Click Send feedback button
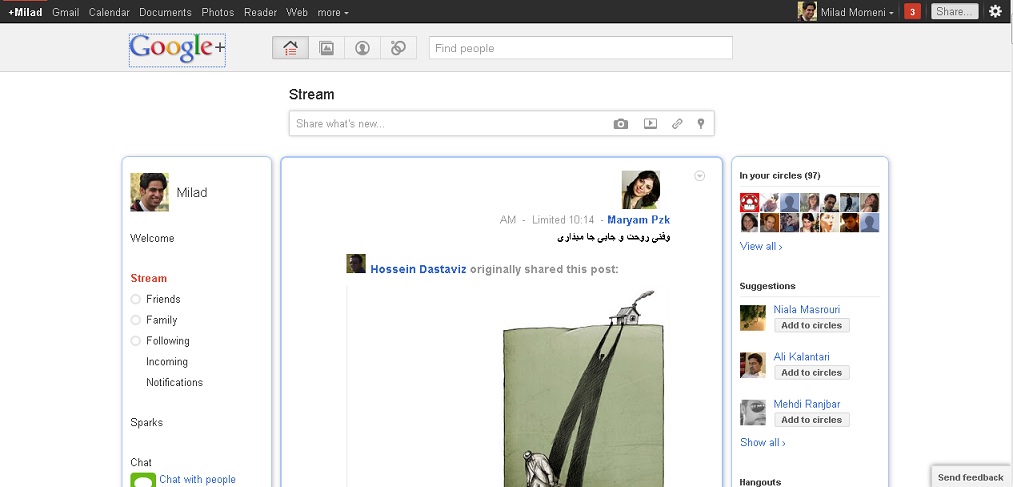 coord(971,477)
